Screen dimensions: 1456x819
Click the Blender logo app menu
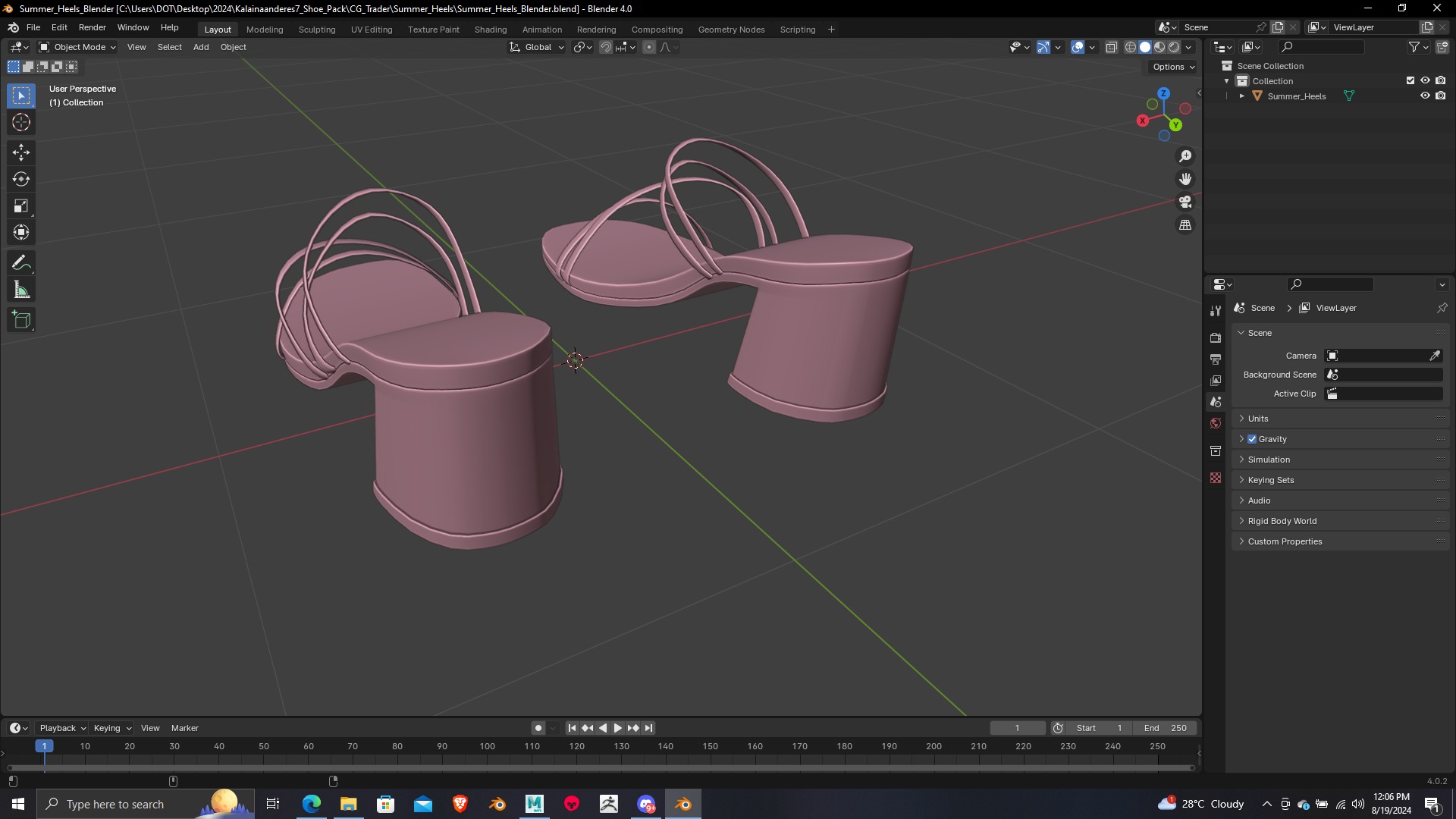point(14,27)
